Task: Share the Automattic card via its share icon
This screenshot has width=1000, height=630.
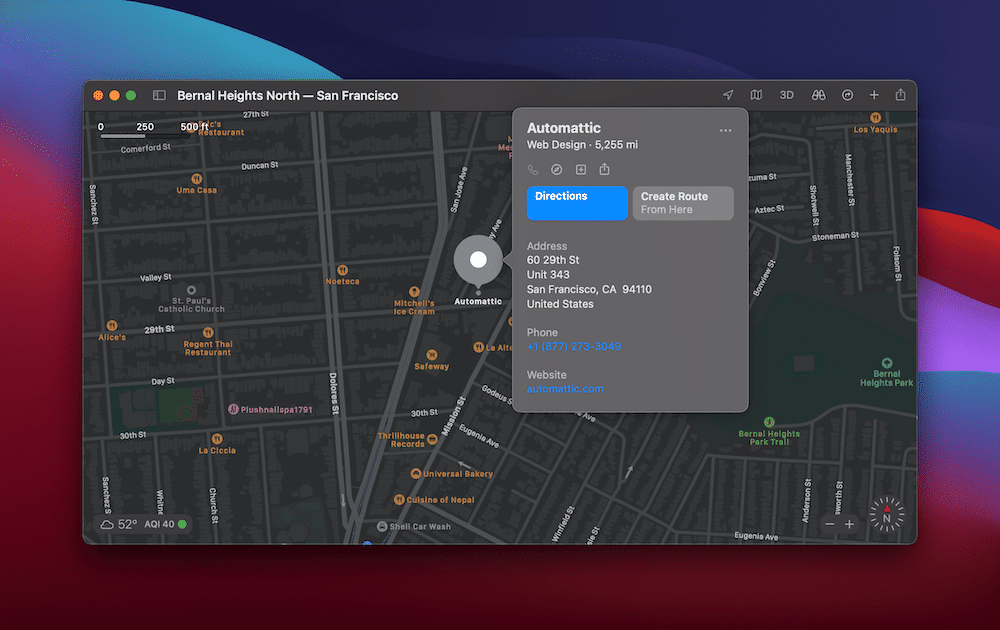Action: click(x=605, y=169)
